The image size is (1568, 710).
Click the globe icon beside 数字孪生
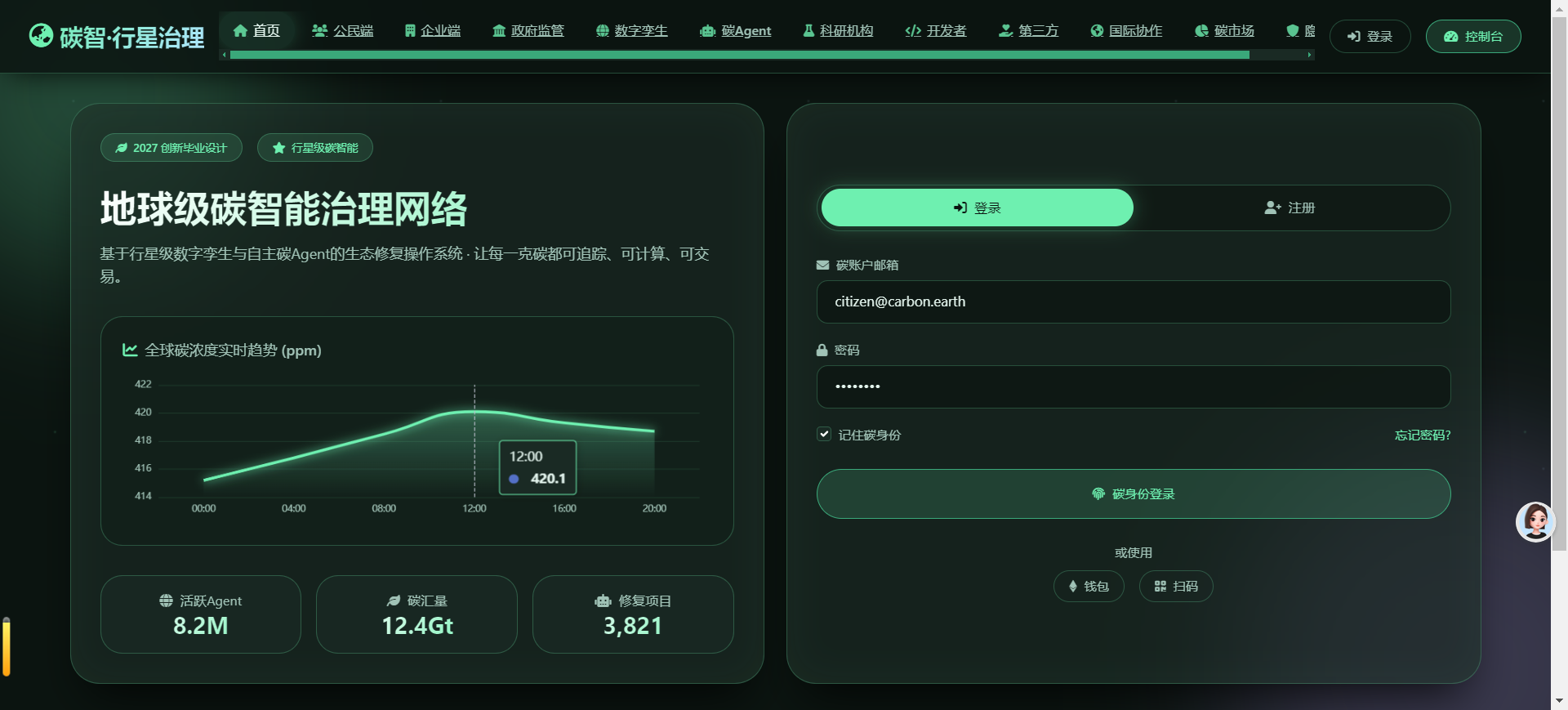tap(603, 31)
